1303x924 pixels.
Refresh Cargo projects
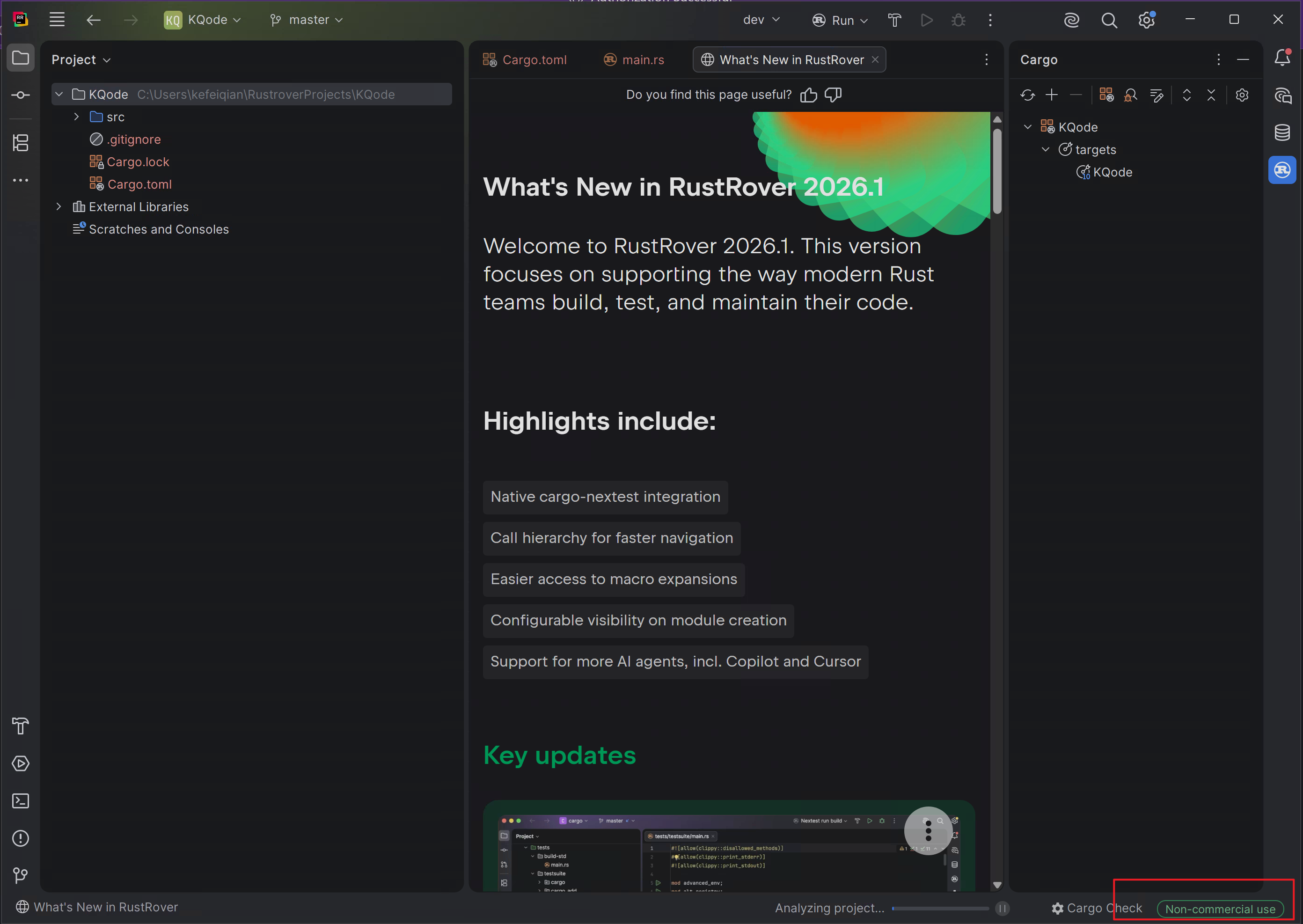click(x=1027, y=95)
